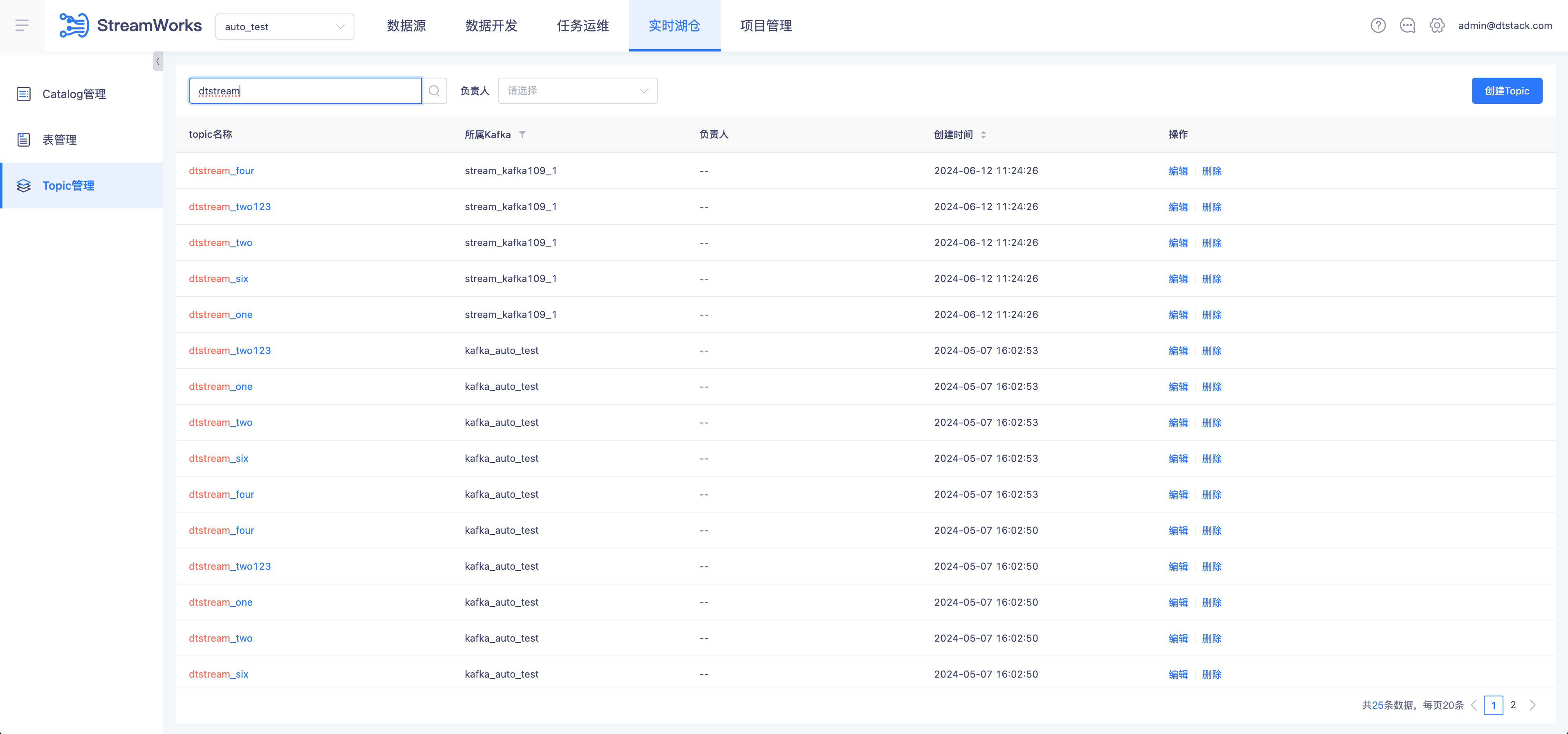Open dtstream_two123 on stream_kafka109_1
Screen dimensions: 1568x734
(229, 206)
